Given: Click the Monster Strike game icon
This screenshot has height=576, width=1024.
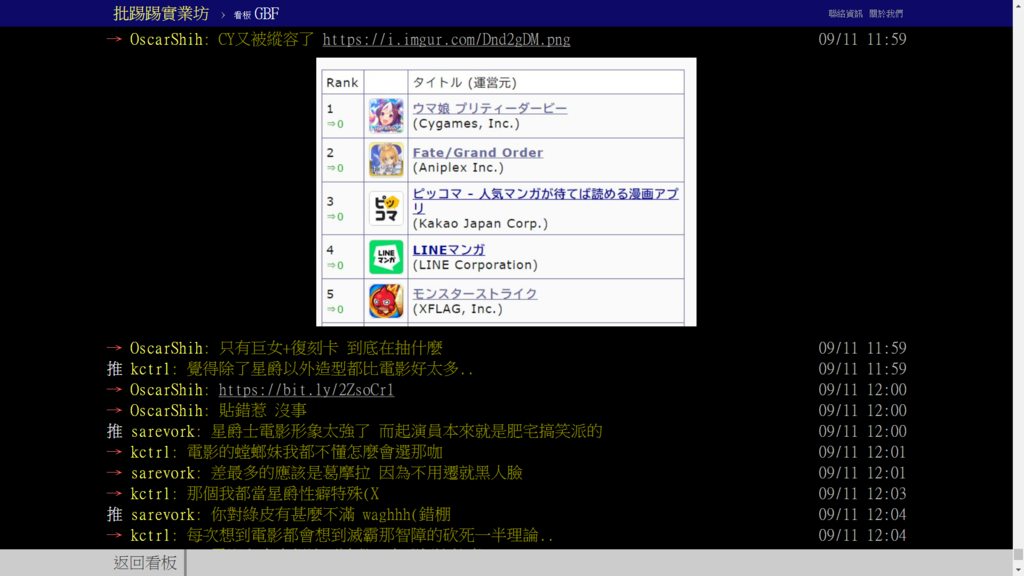Looking at the screenshot, I should tap(386, 301).
